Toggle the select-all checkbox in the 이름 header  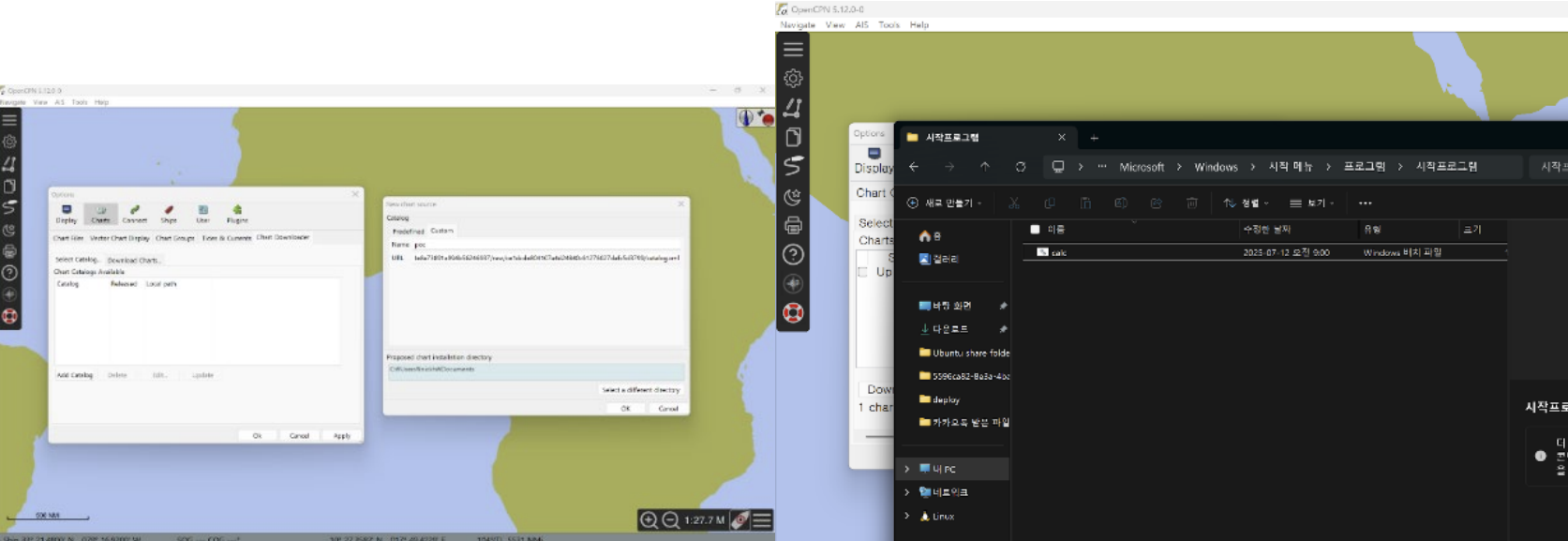pyautogui.click(x=1035, y=229)
